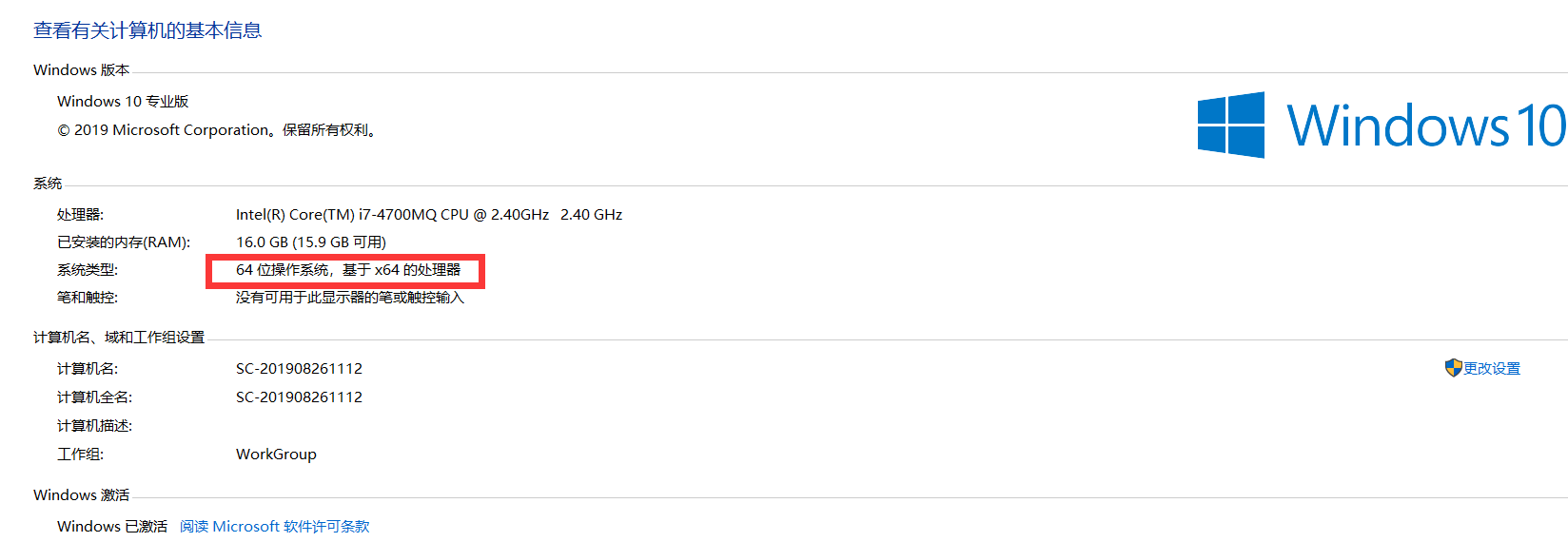1568x542 pixels.
Task: Click the Windows 10 logo icon
Action: click(1231, 125)
